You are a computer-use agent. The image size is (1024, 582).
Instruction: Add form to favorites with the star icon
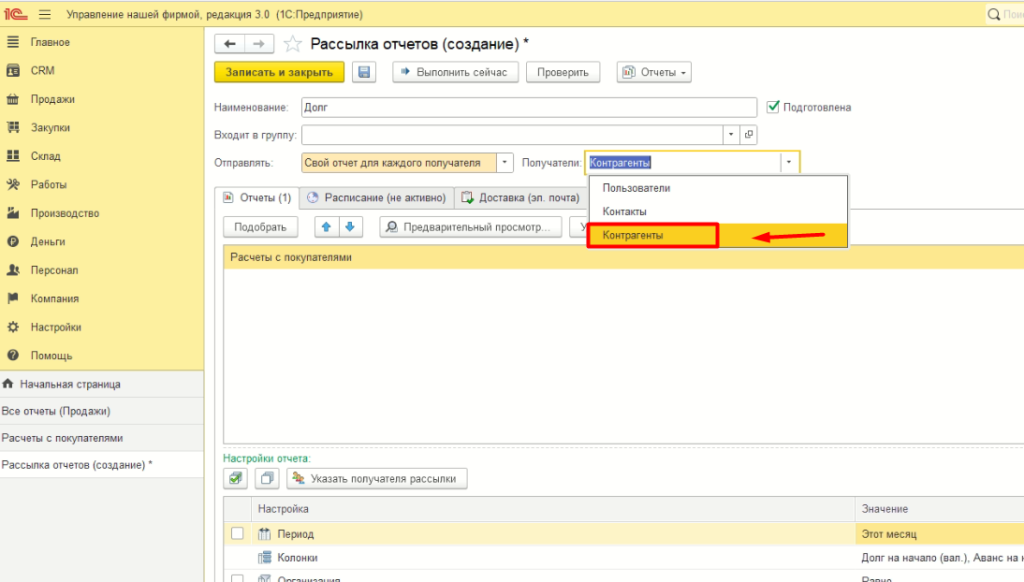pyautogui.click(x=292, y=44)
